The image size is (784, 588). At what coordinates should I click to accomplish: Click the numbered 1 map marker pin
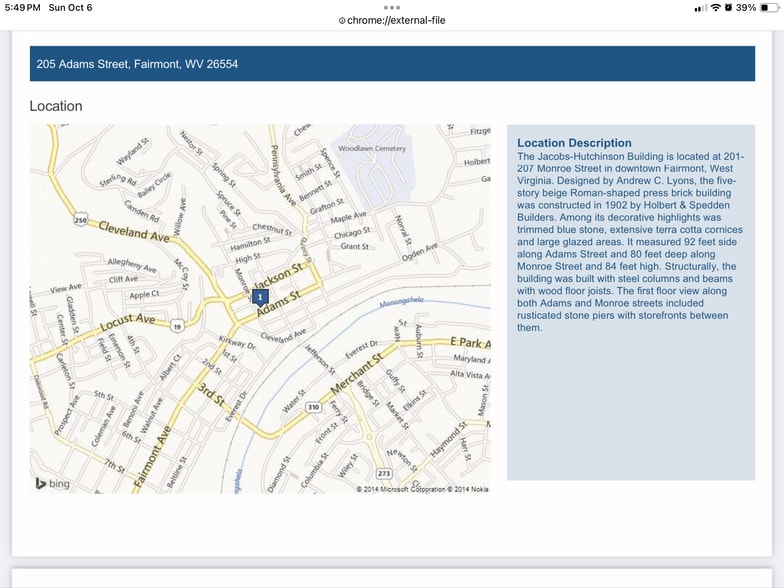[x=260, y=297]
